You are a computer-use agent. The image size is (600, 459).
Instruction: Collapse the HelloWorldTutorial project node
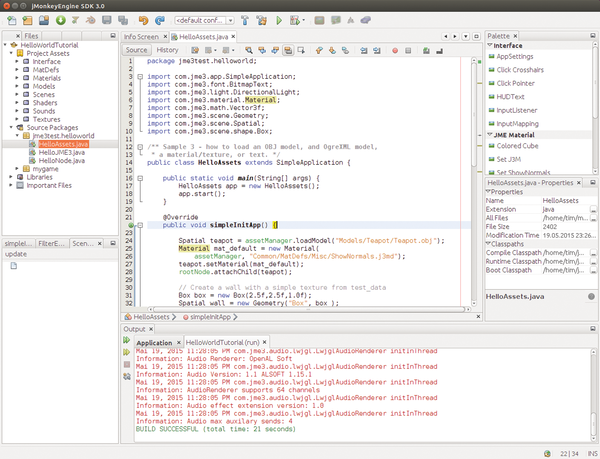[x=5, y=45]
